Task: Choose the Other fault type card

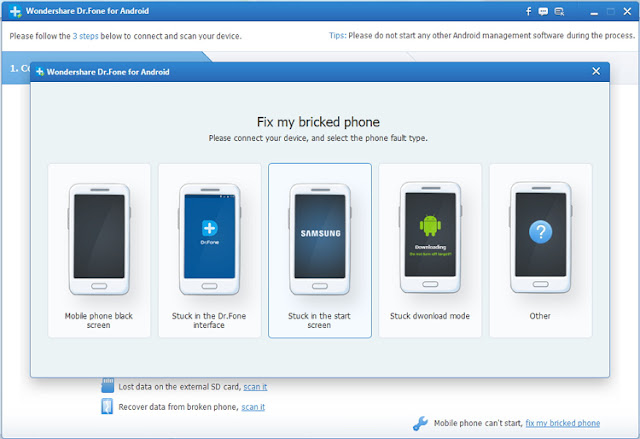Action: 540,251
